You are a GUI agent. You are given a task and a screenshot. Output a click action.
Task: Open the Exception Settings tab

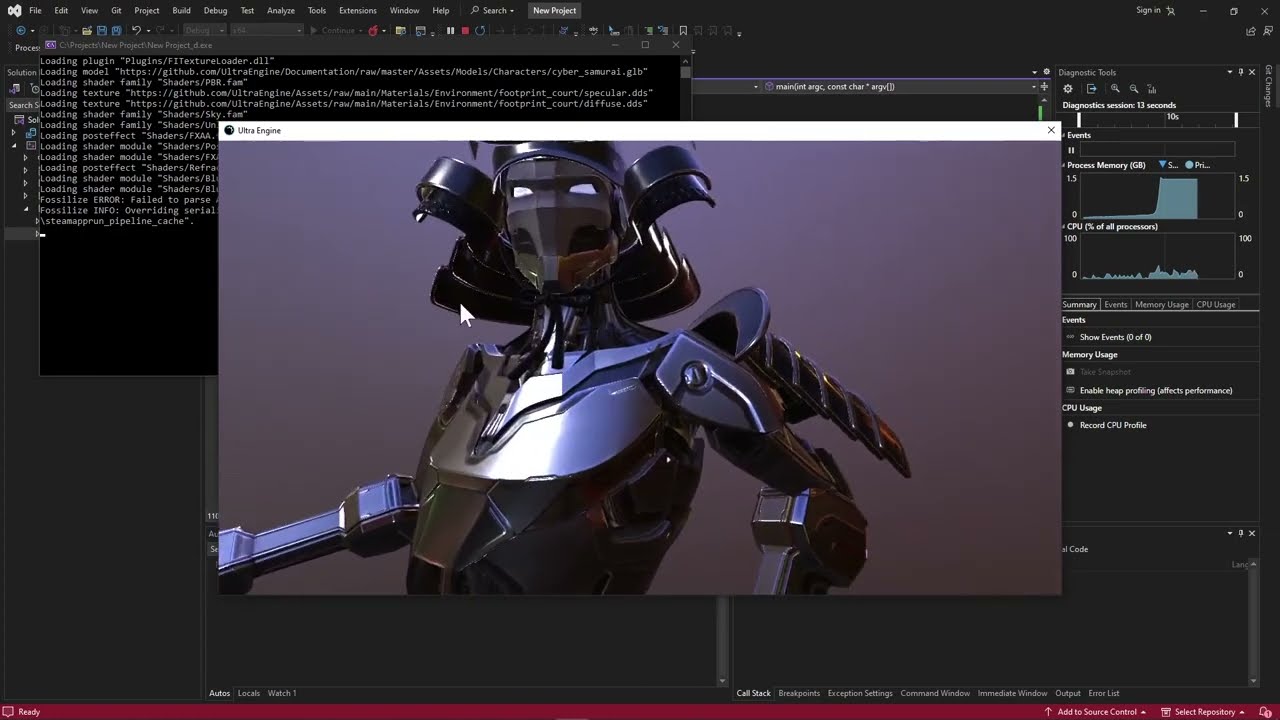pos(860,693)
